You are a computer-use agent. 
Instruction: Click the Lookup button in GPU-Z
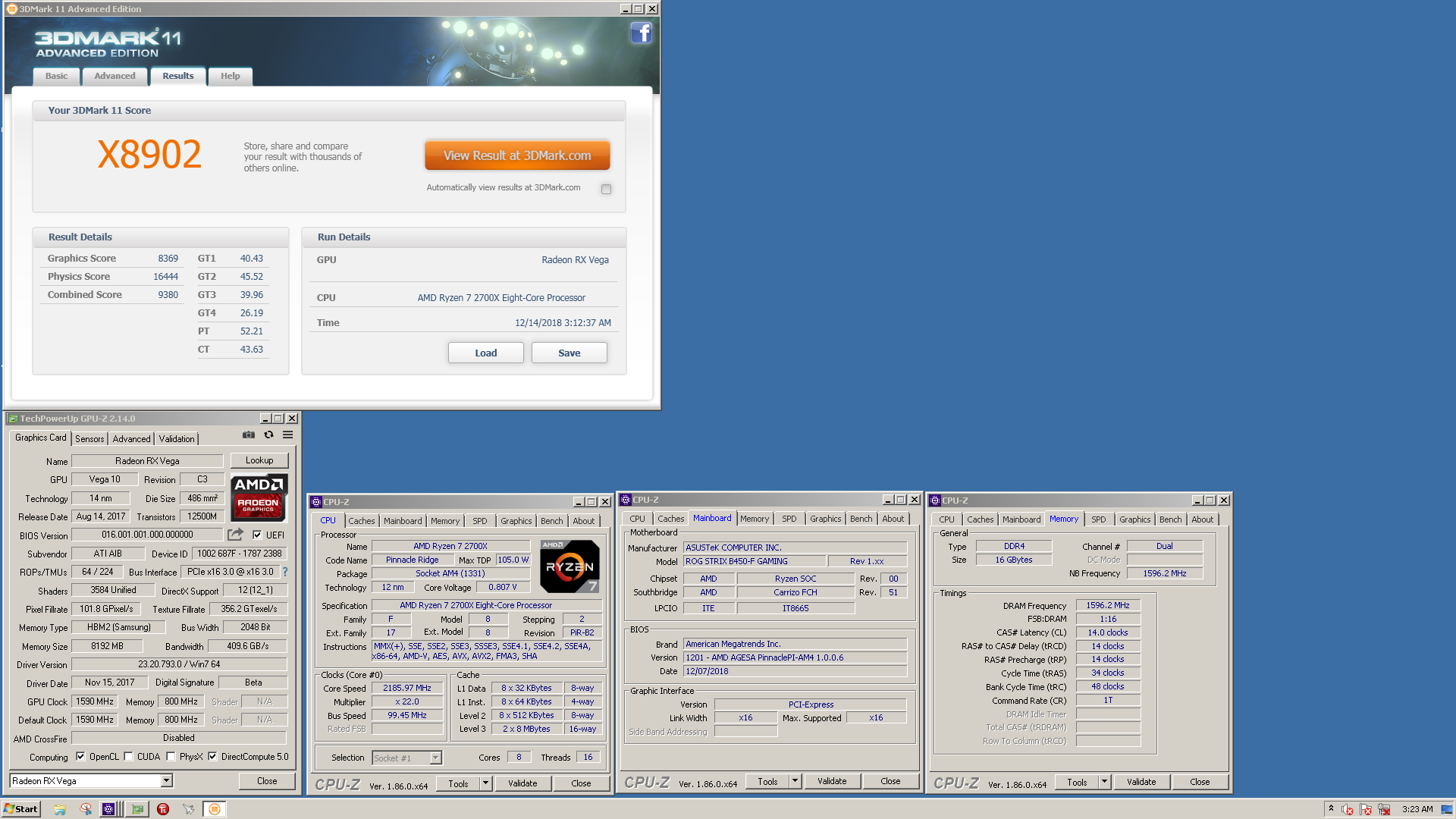click(259, 460)
